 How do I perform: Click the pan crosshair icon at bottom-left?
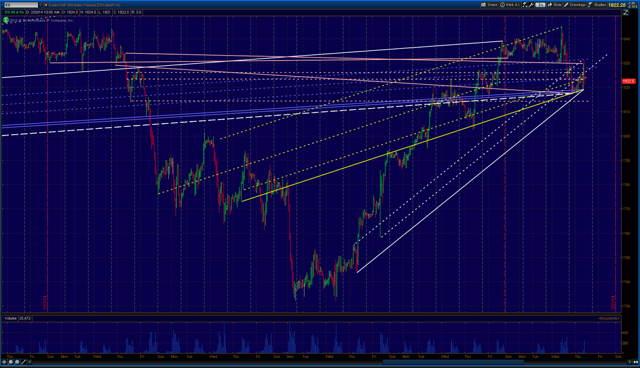click(x=4, y=362)
